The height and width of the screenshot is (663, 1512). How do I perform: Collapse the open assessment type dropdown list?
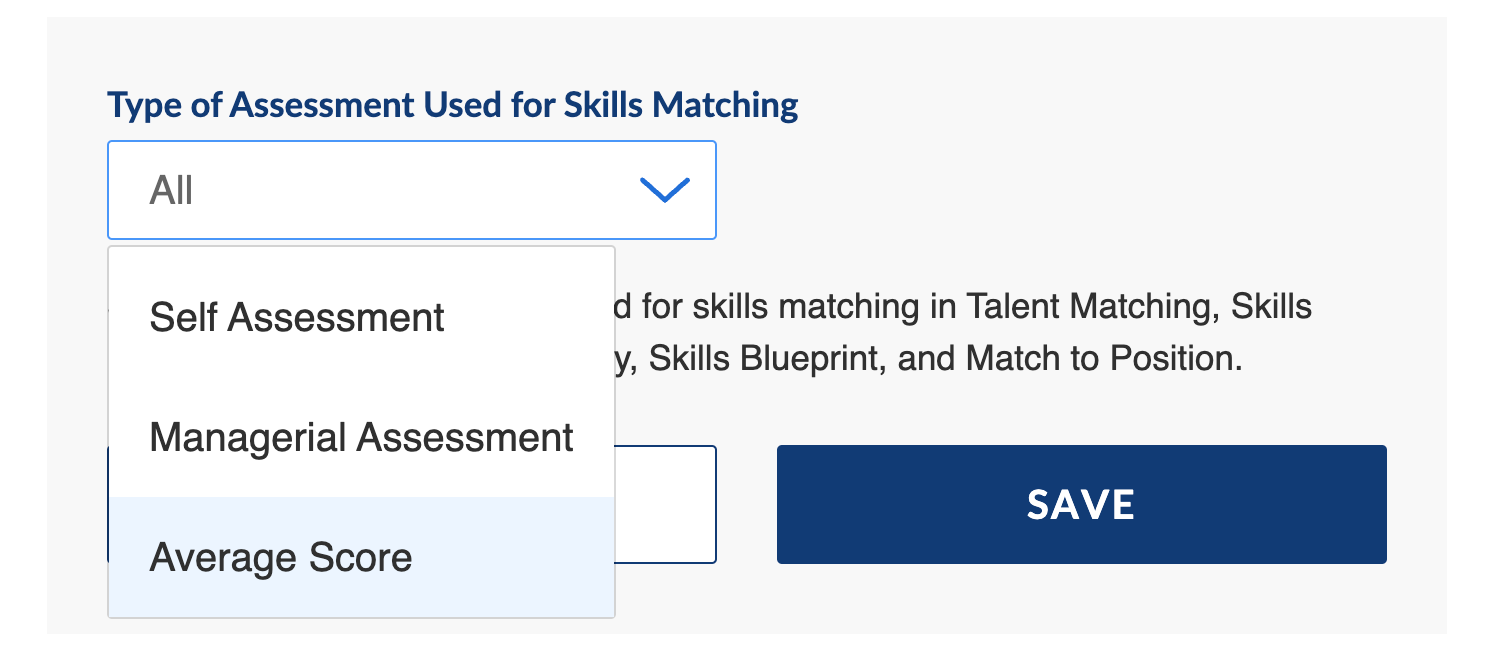[x=664, y=190]
